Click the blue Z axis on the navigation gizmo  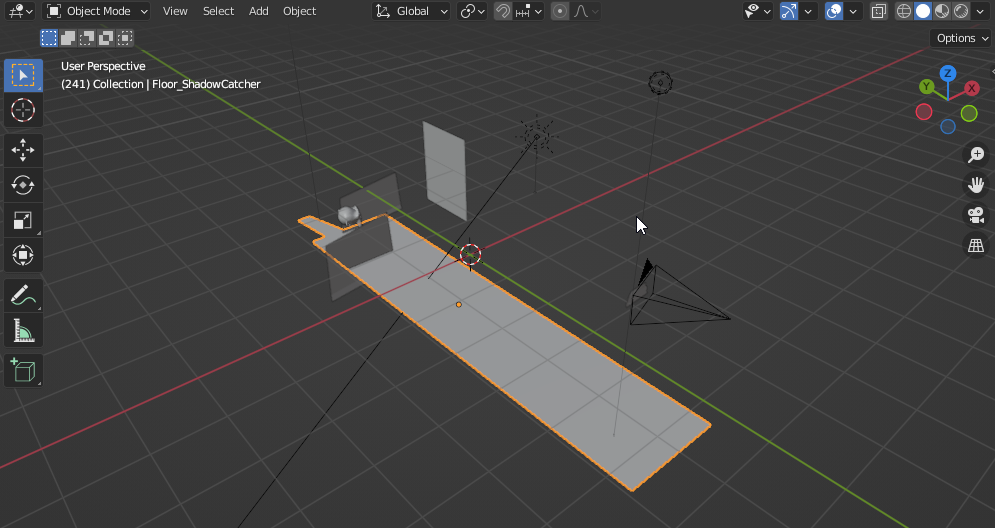[x=947, y=74]
